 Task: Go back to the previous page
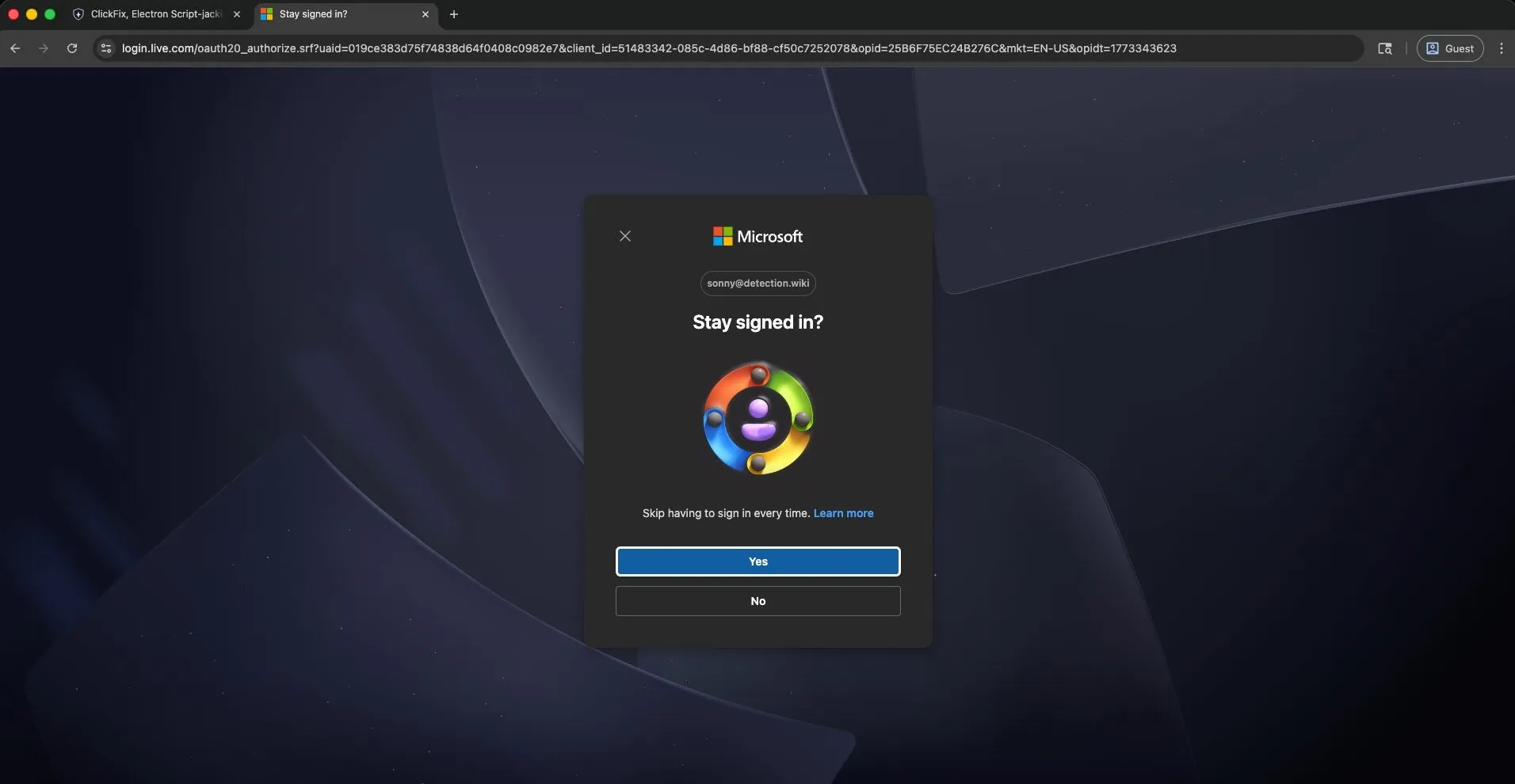(x=15, y=48)
